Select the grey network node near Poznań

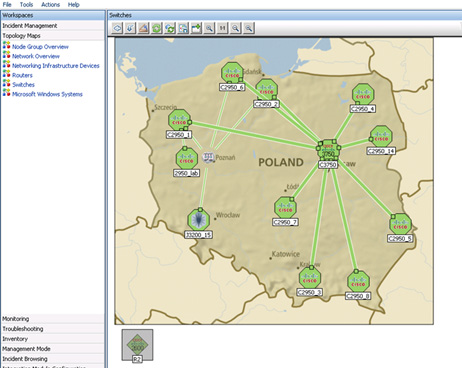click(x=208, y=157)
